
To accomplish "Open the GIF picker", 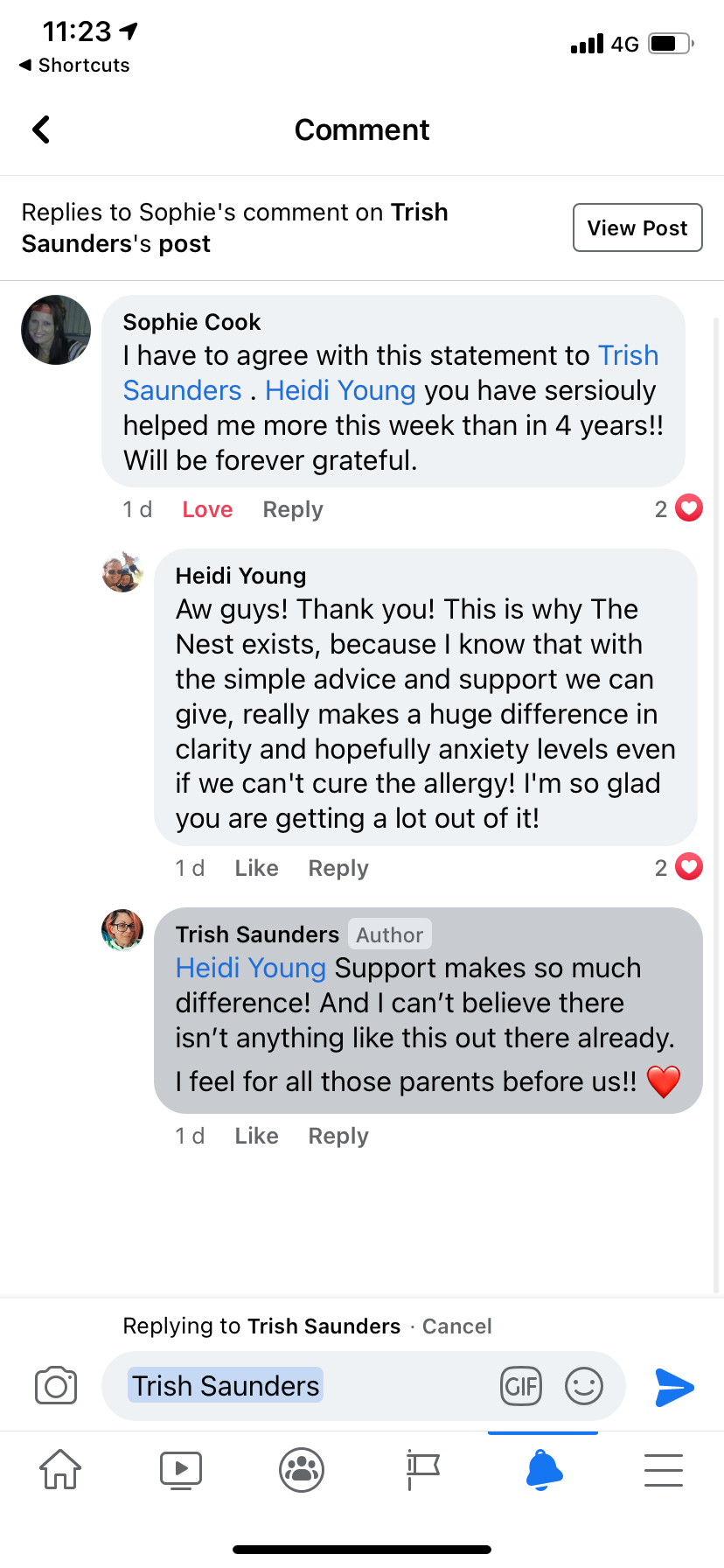I will (521, 1386).
